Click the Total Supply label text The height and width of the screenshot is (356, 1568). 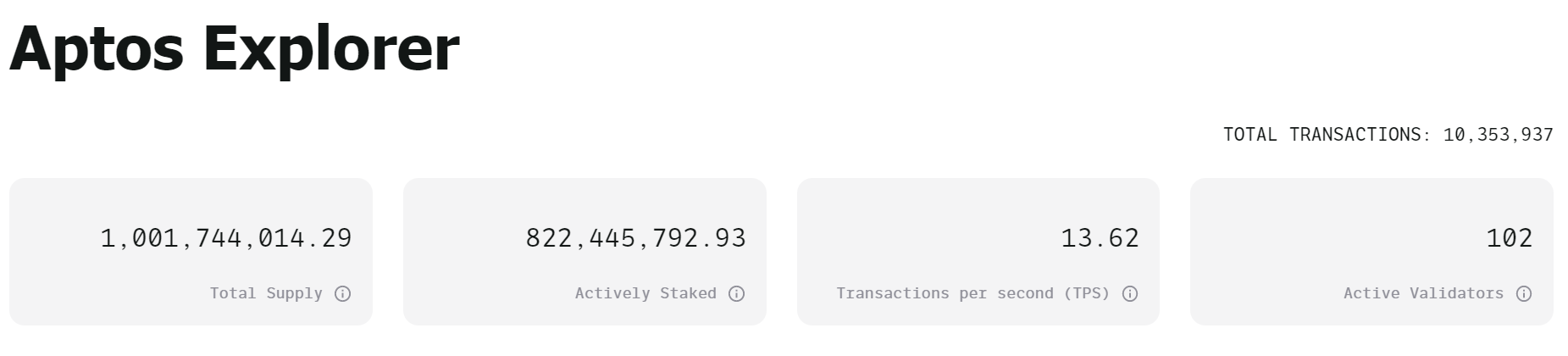click(x=266, y=293)
